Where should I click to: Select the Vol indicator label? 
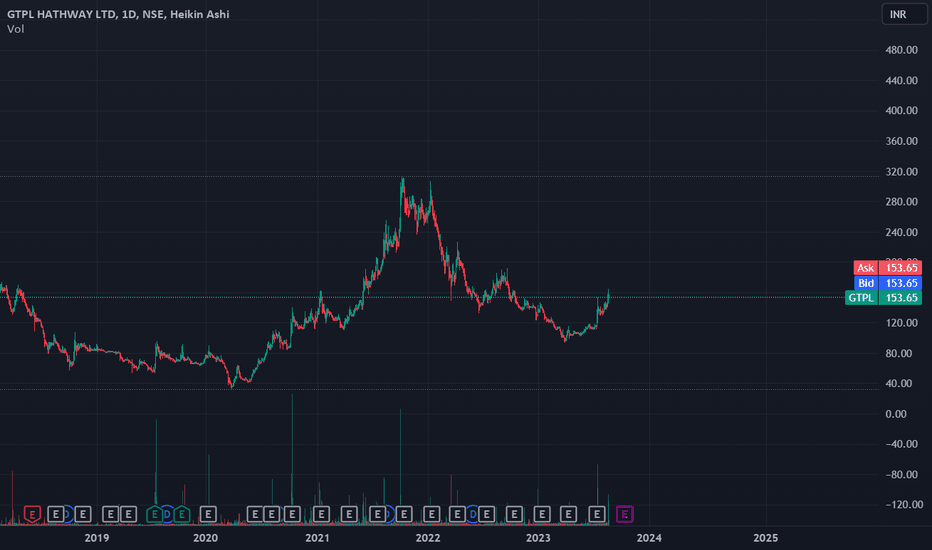[15, 29]
